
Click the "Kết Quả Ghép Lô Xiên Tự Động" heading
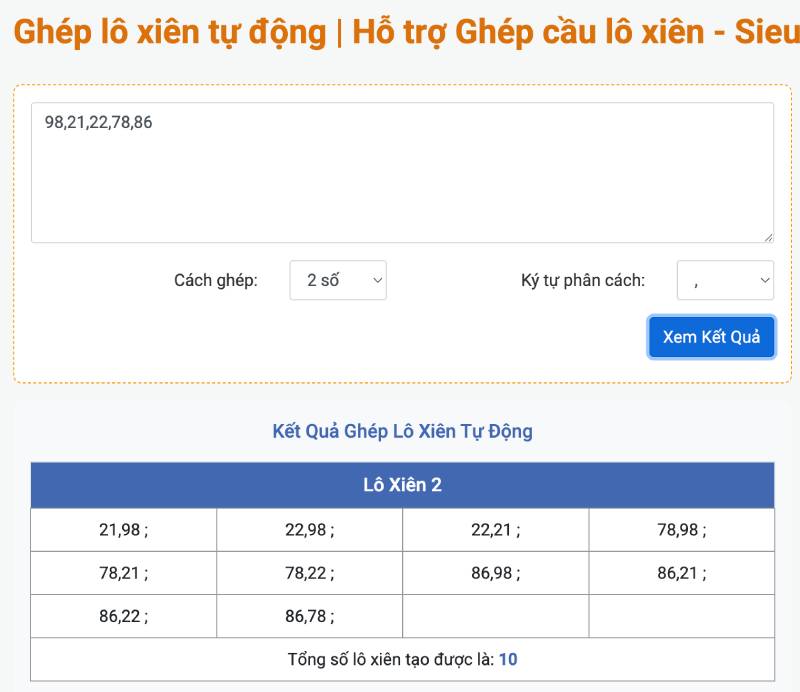(x=404, y=431)
